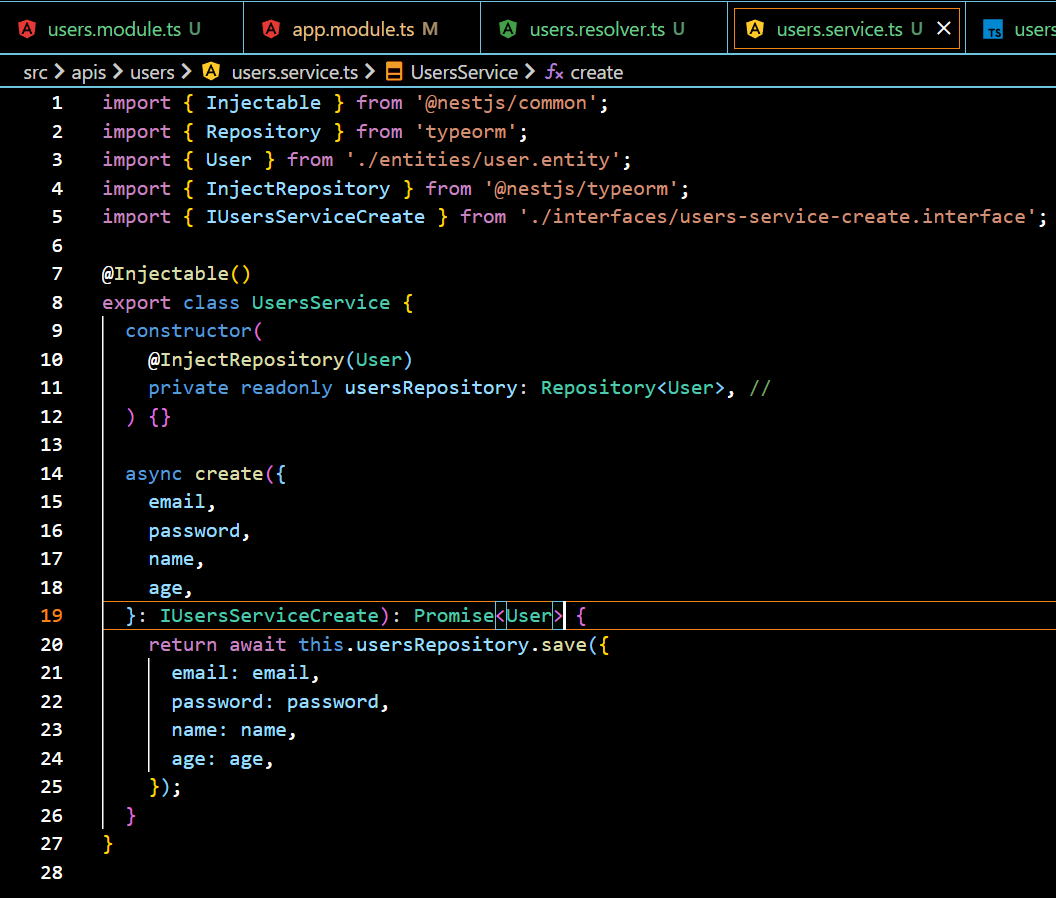The image size is (1056, 898).
Task: Click the orange class symbol icon in breadcrumb
Action: (x=394, y=71)
